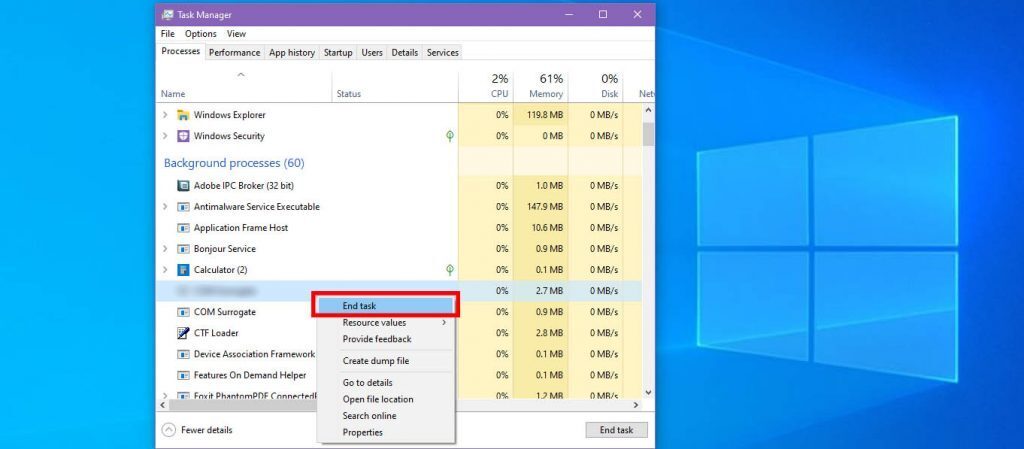Click the green leaf icon beside Windows Security
Screen dimensions: 1024x449
click(x=449, y=136)
